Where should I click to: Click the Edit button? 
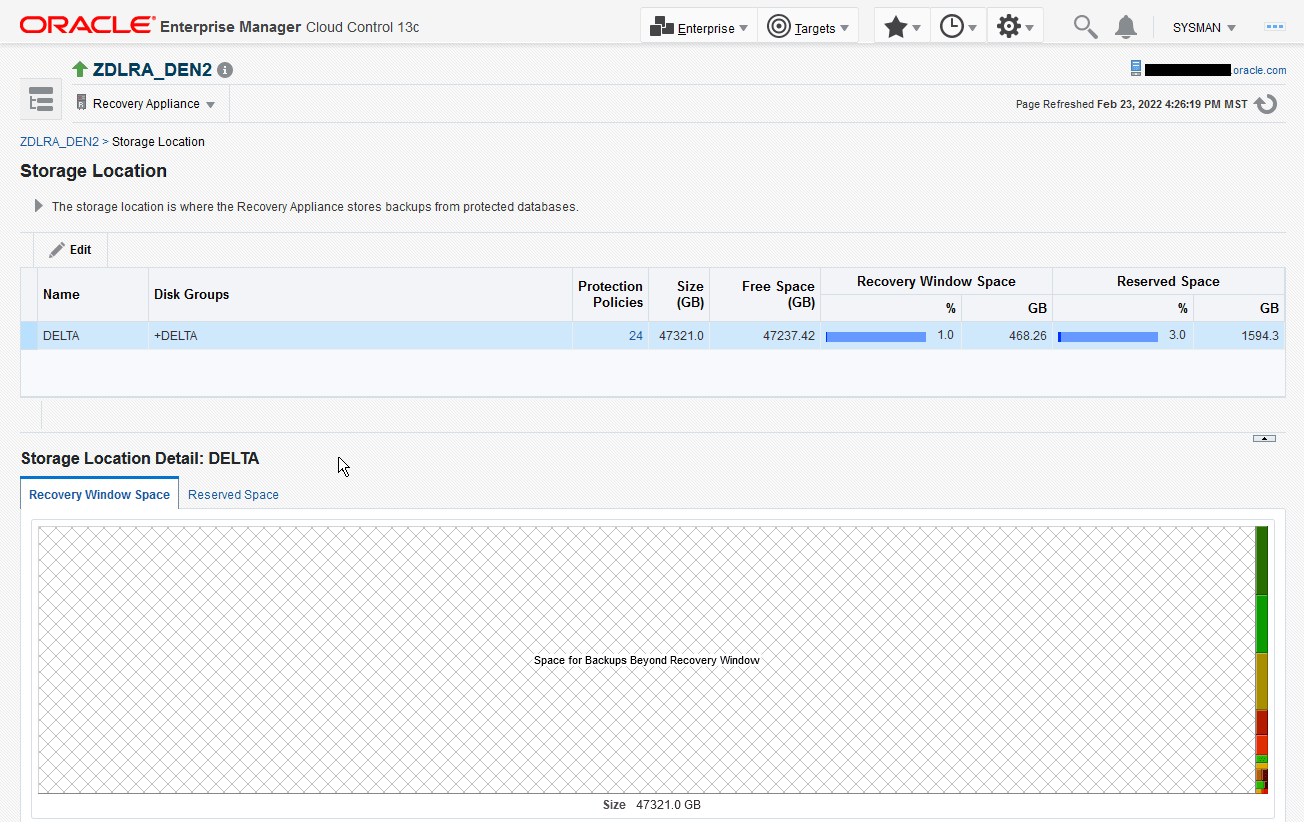pos(70,250)
